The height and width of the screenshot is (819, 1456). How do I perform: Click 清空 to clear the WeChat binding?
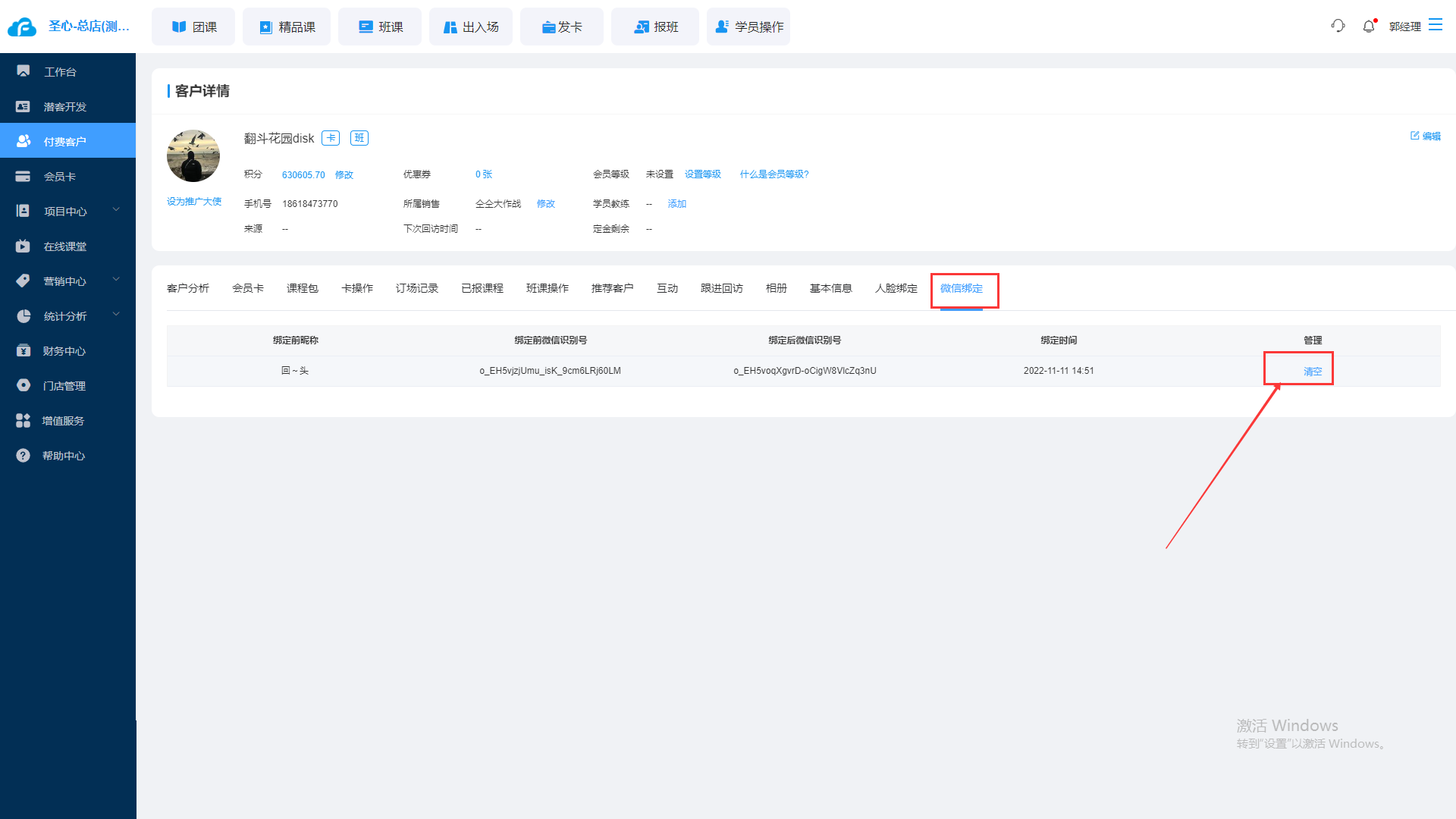pyautogui.click(x=1313, y=372)
